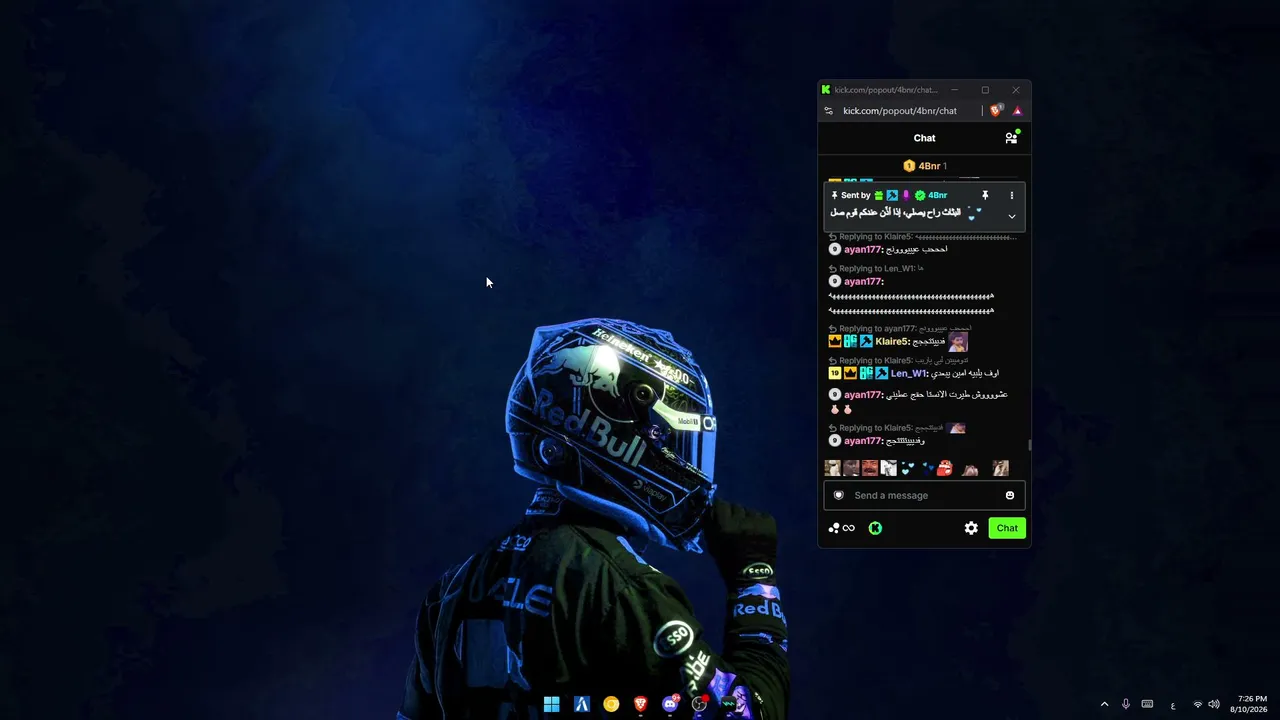
Task: Click the green Chat send button
Action: (x=1007, y=528)
